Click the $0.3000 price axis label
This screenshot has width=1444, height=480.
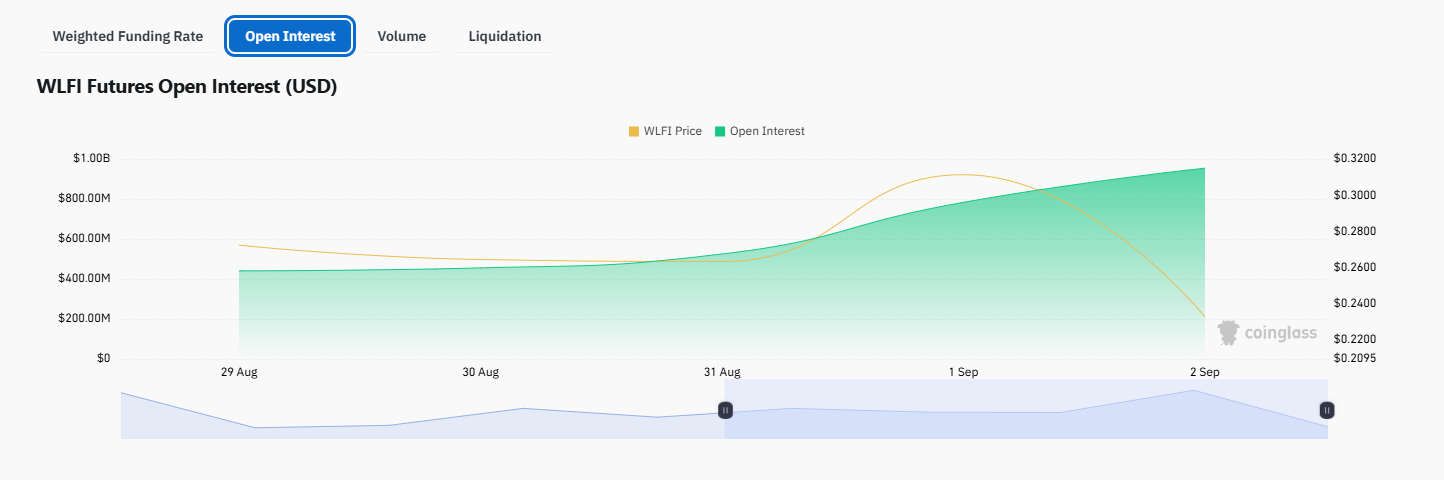(1355, 194)
